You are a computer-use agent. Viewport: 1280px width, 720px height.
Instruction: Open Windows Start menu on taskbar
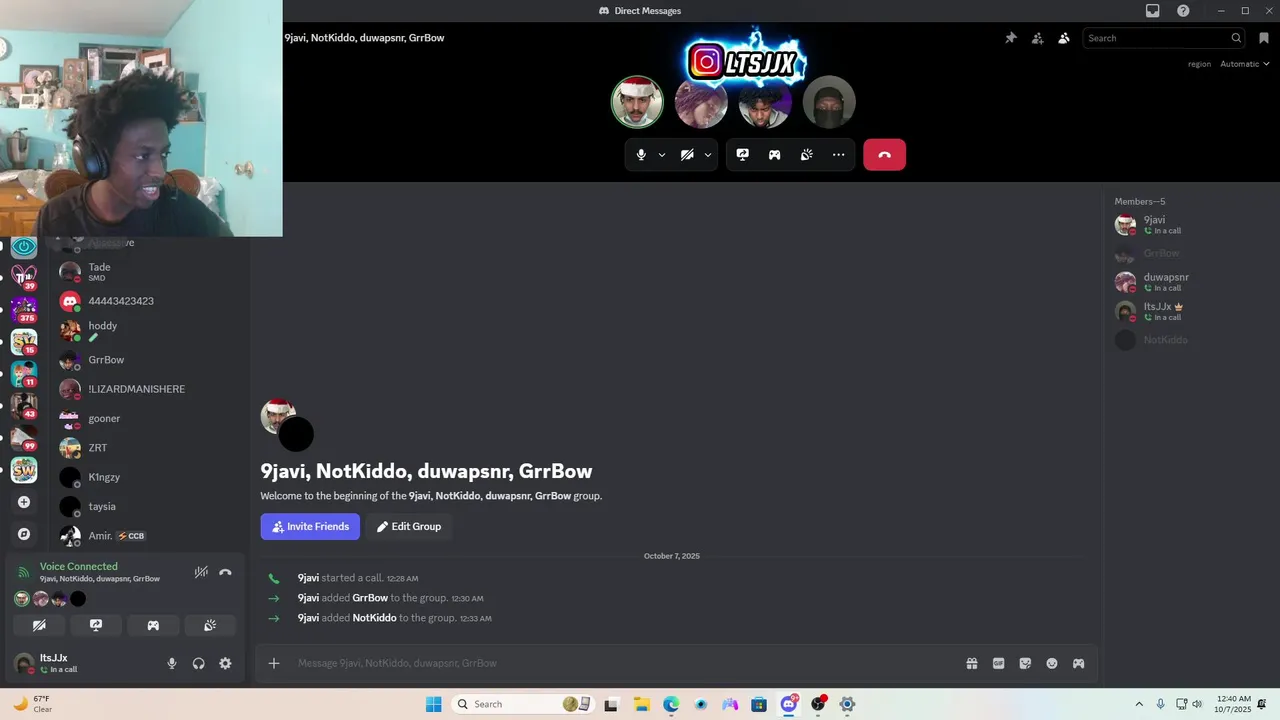click(433, 704)
